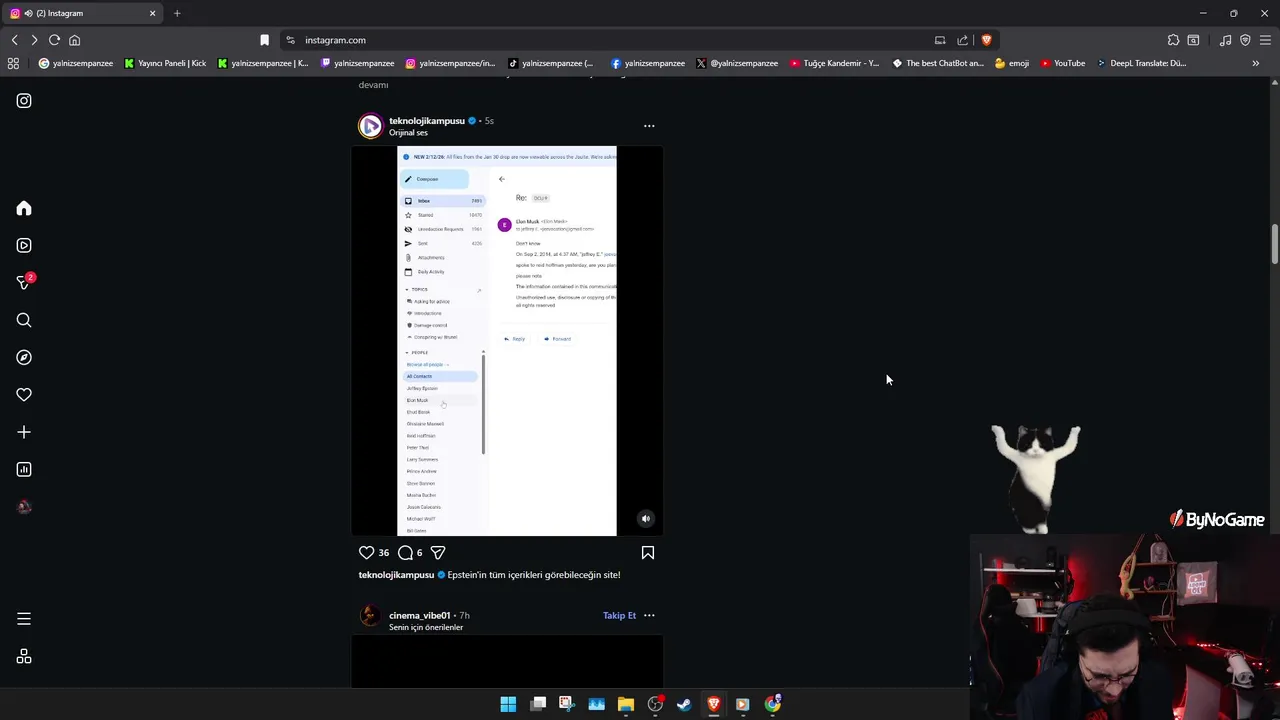Share teknolojikampusu post via paper plane

click(437, 552)
